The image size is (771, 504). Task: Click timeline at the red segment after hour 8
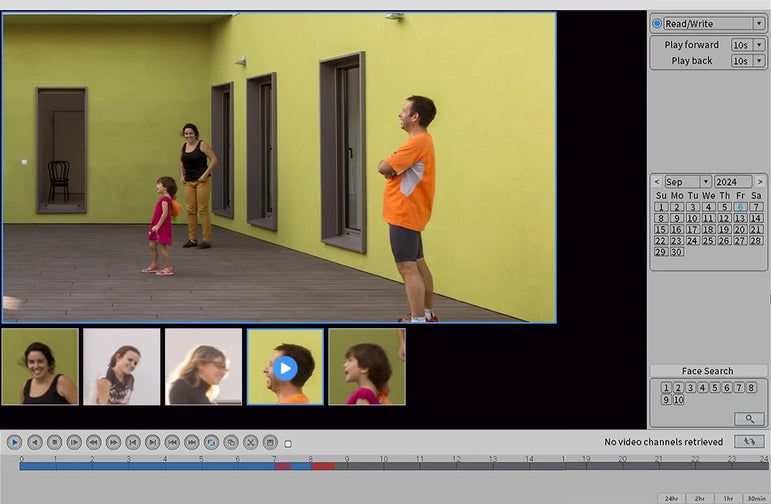323,466
